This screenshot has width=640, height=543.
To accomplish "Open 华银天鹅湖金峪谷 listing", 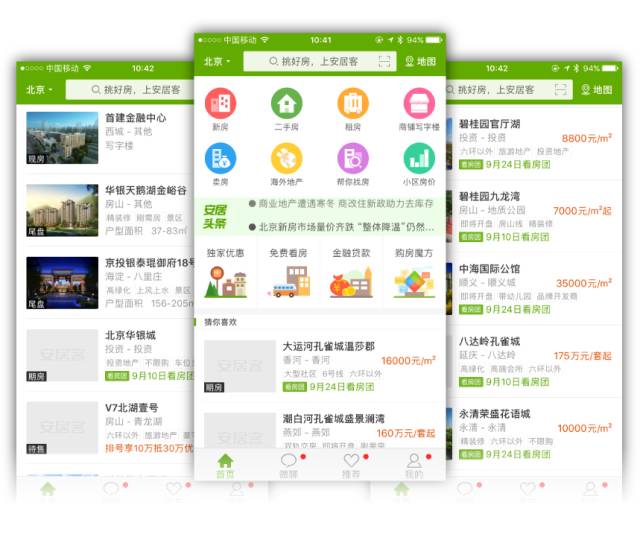I will click(105, 210).
